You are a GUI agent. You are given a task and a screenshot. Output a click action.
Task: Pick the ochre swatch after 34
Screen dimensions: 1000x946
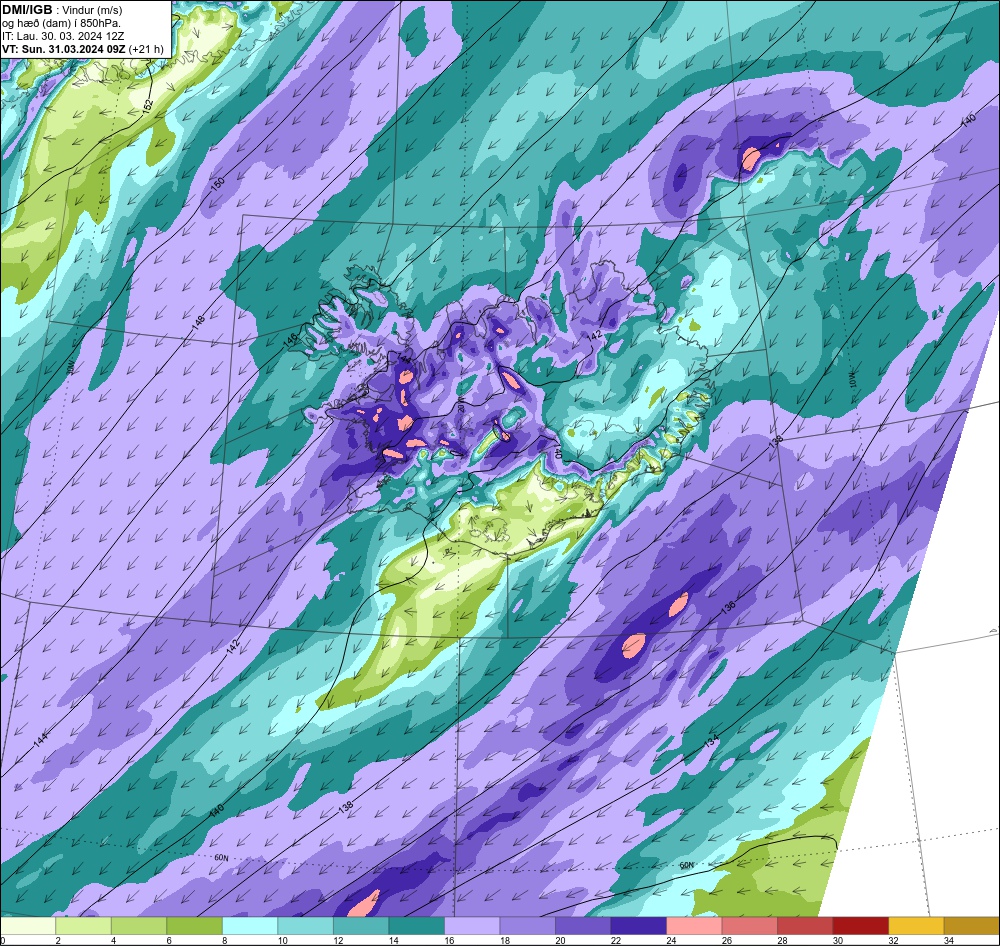[x=971, y=926]
